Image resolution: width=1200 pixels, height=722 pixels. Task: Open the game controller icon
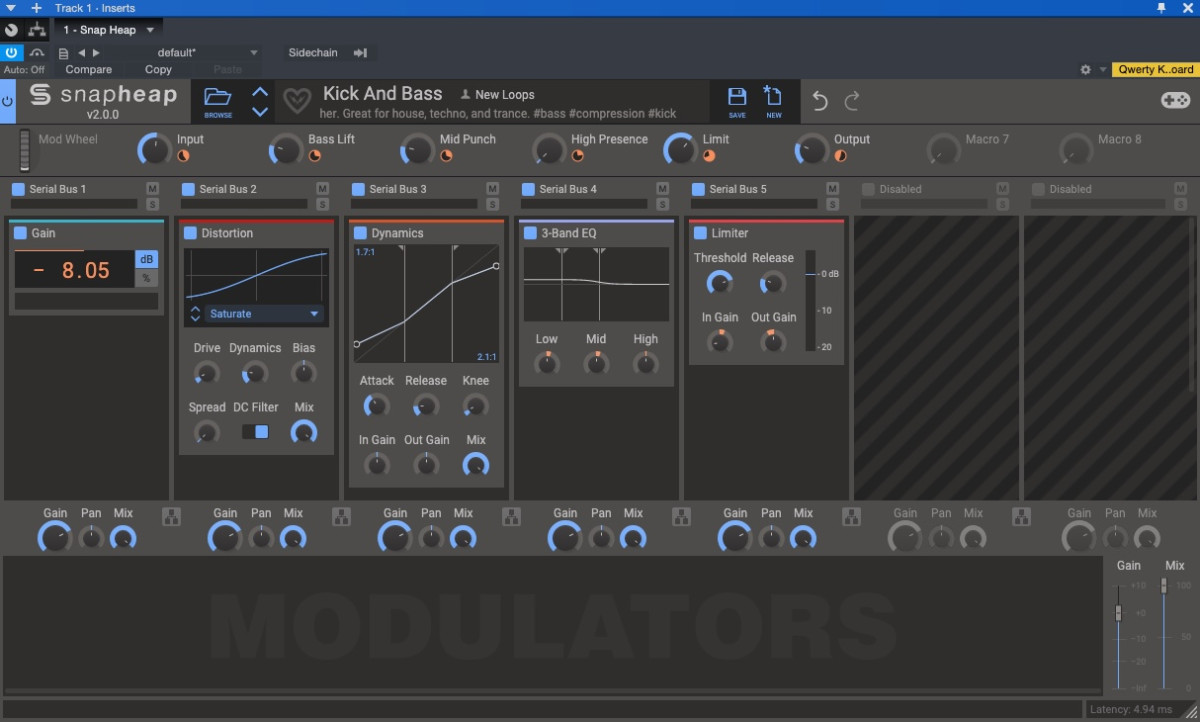[x=1175, y=100]
